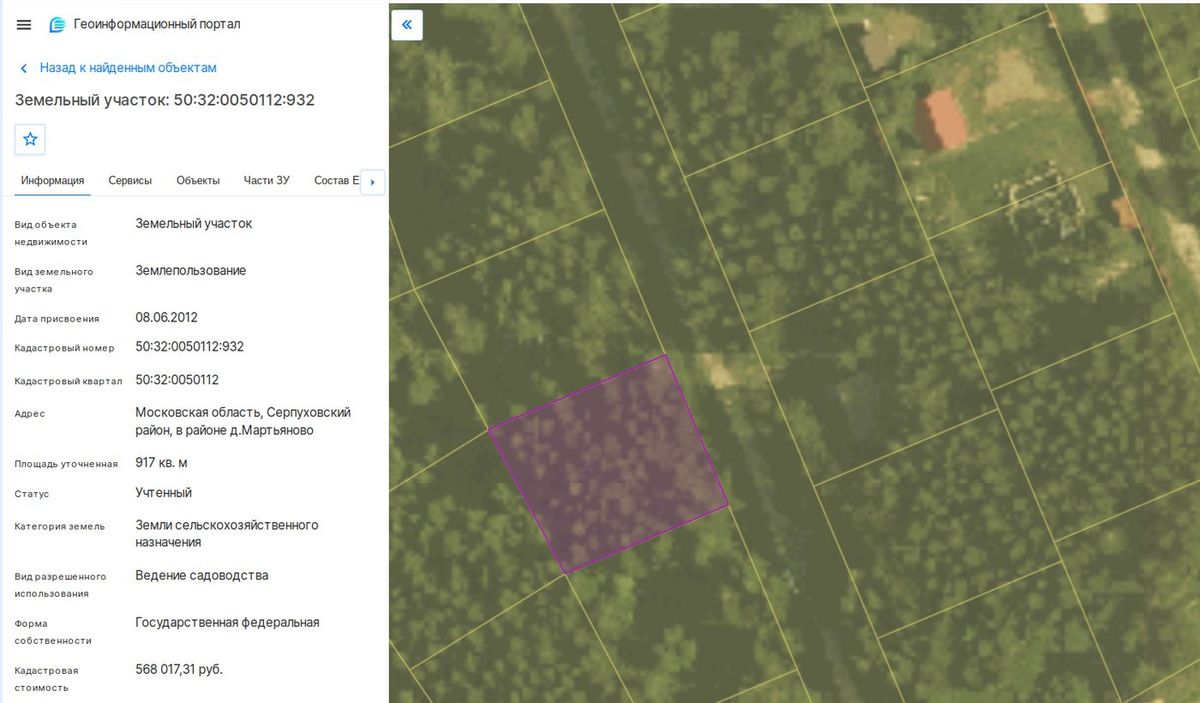Click the Геоинформационный портал title text

pos(157,24)
